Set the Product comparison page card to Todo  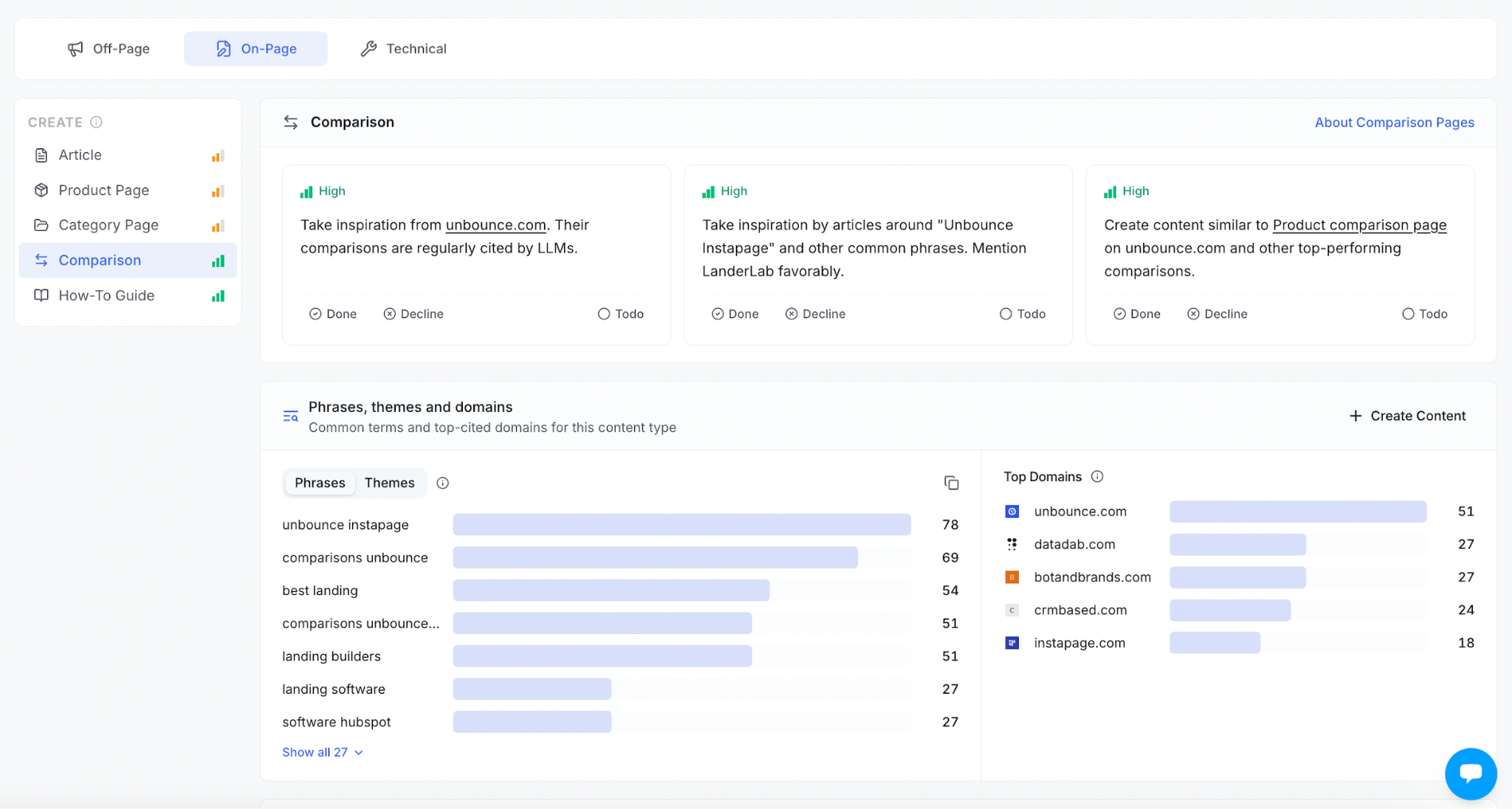pos(1425,314)
